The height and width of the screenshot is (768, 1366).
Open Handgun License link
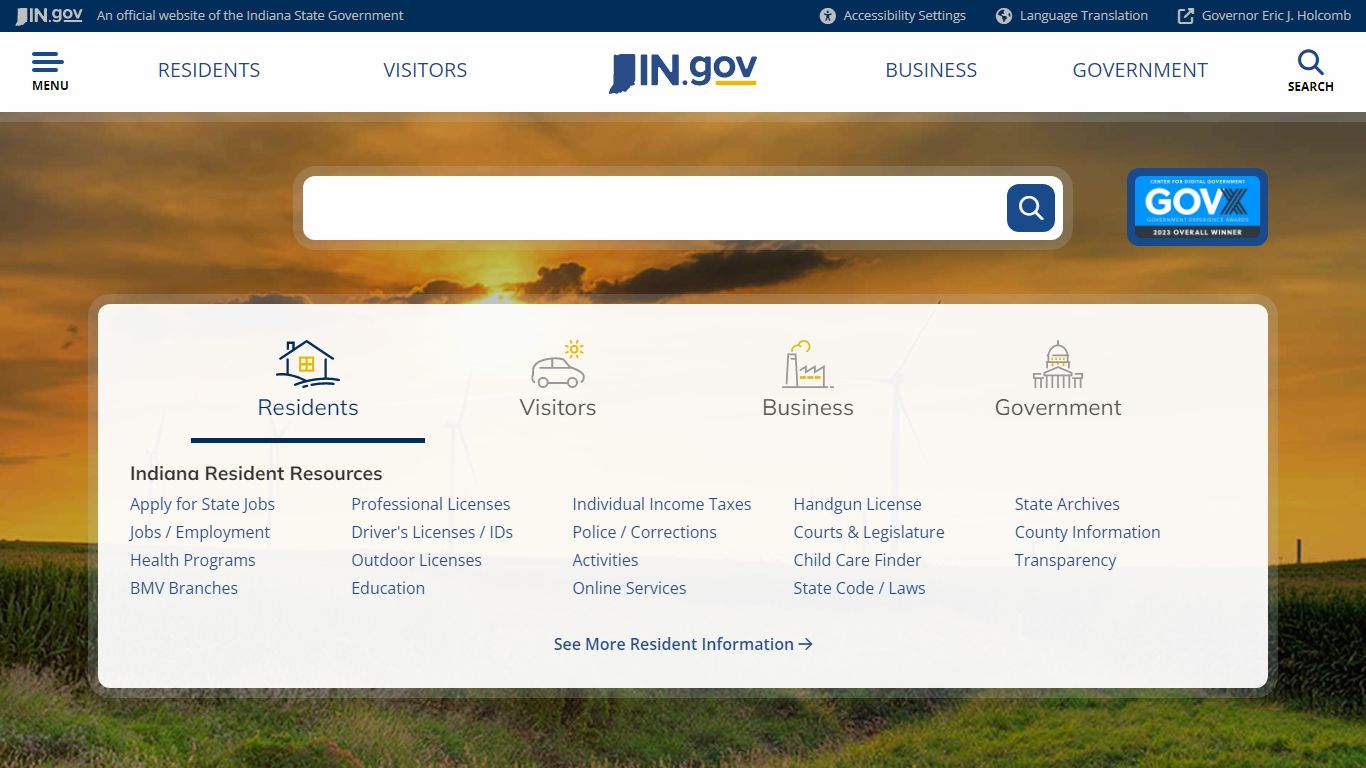[857, 504]
